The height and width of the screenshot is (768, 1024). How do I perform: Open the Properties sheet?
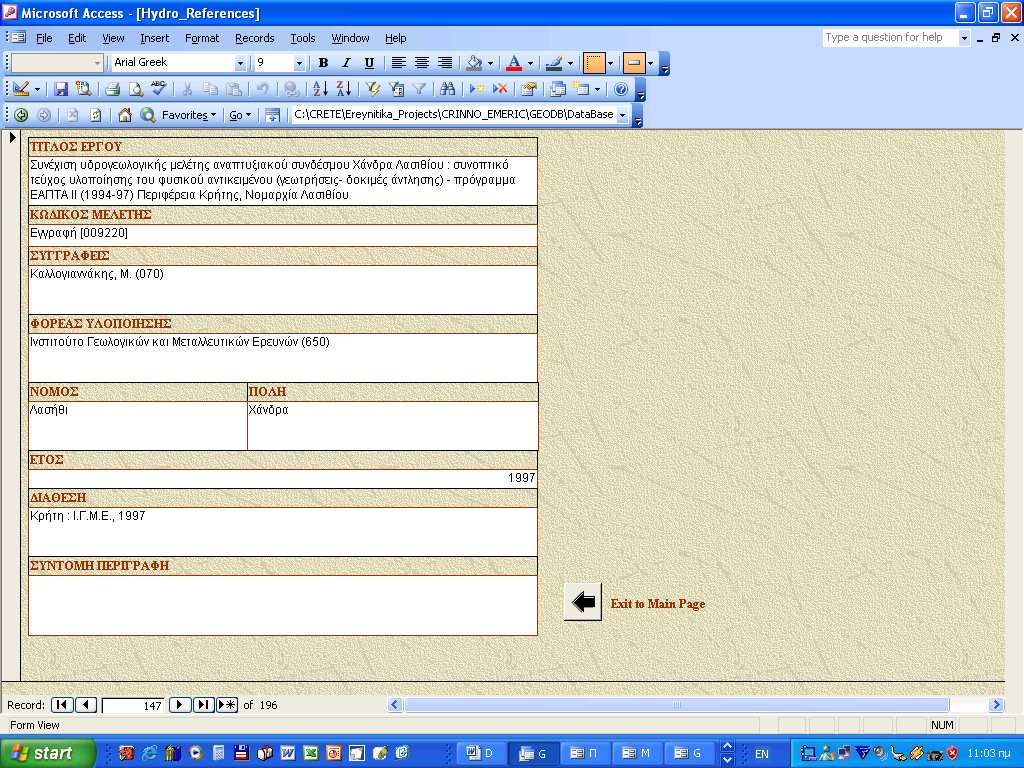coord(528,89)
